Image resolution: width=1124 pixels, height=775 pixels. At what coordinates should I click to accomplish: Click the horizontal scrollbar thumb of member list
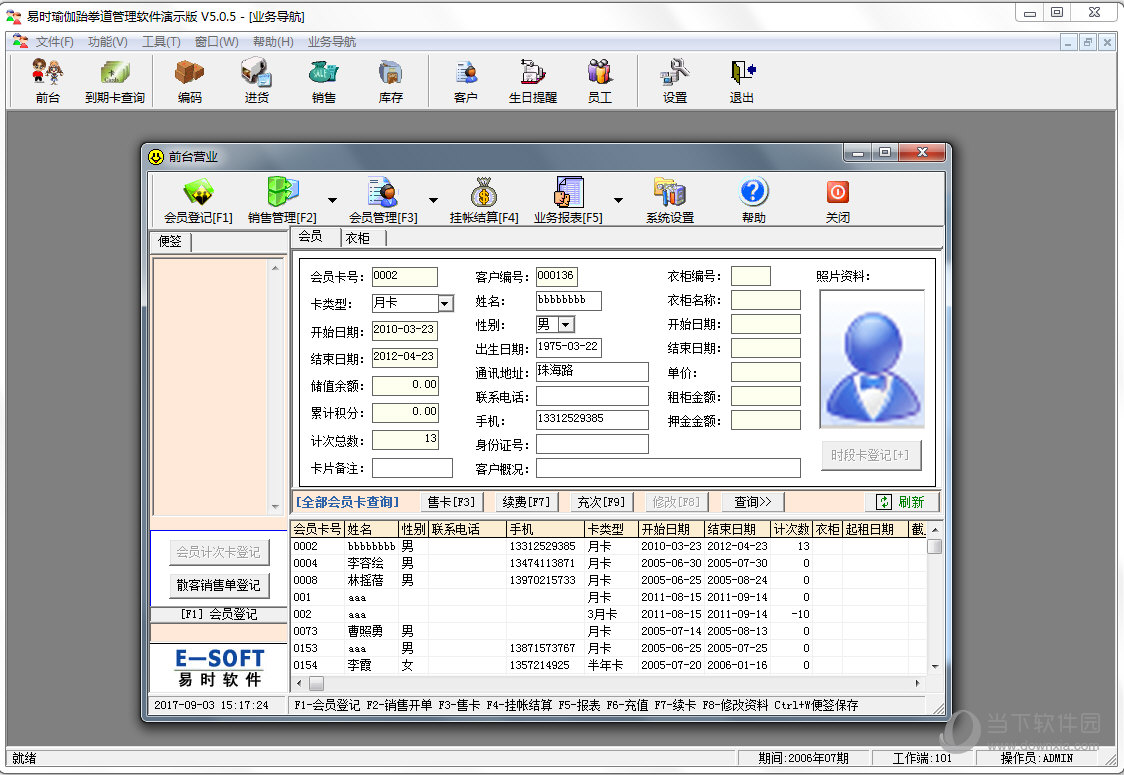point(316,683)
